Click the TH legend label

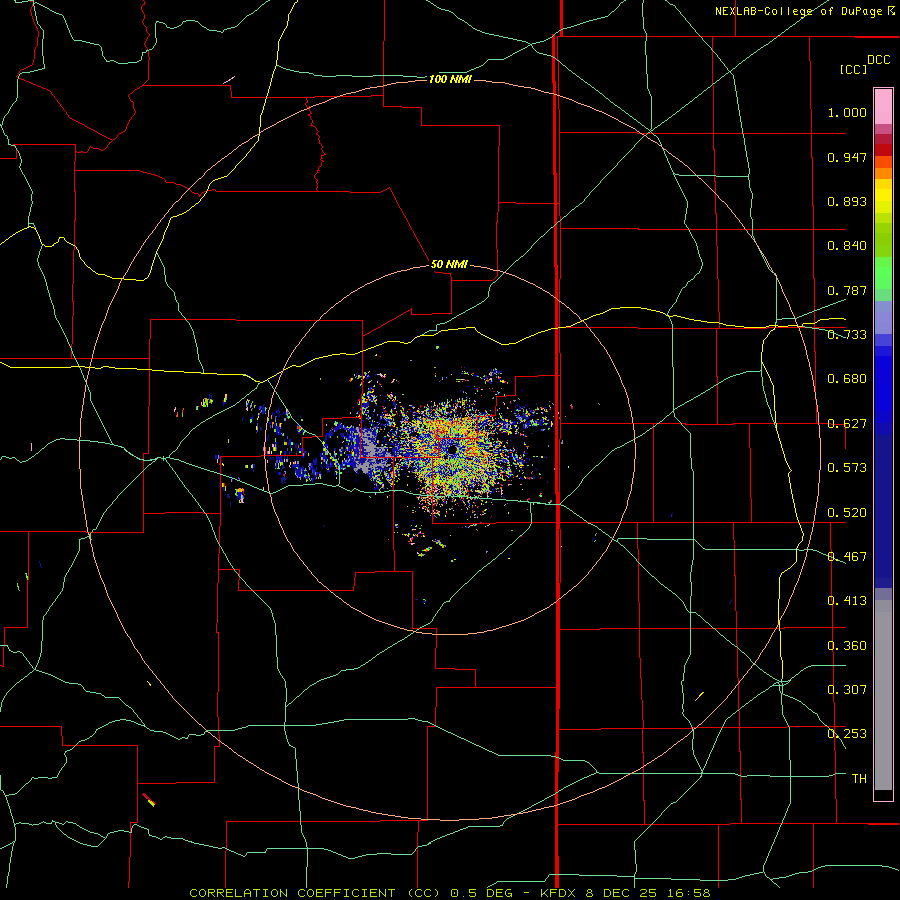859,779
